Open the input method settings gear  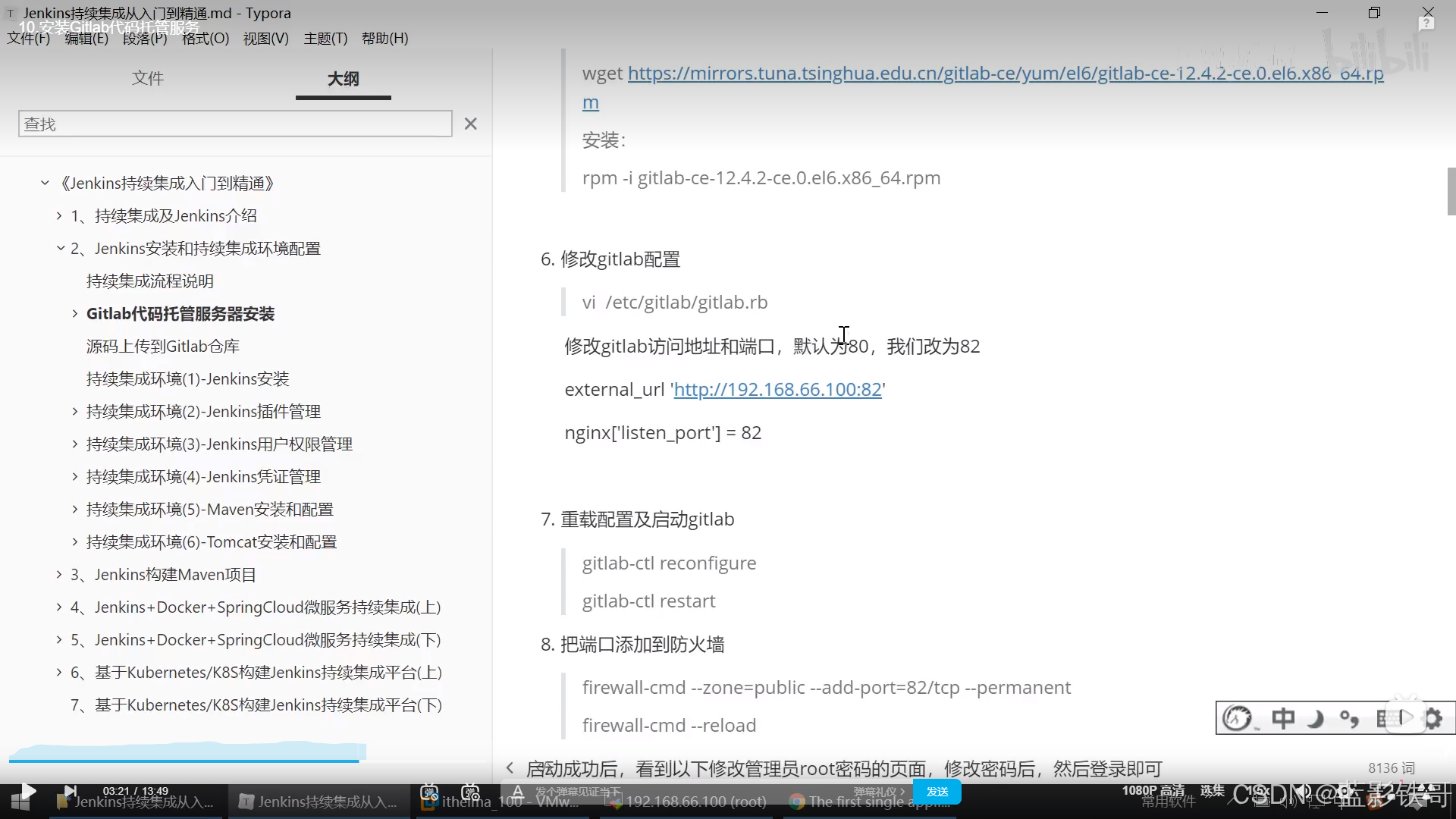click(1433, 718)
